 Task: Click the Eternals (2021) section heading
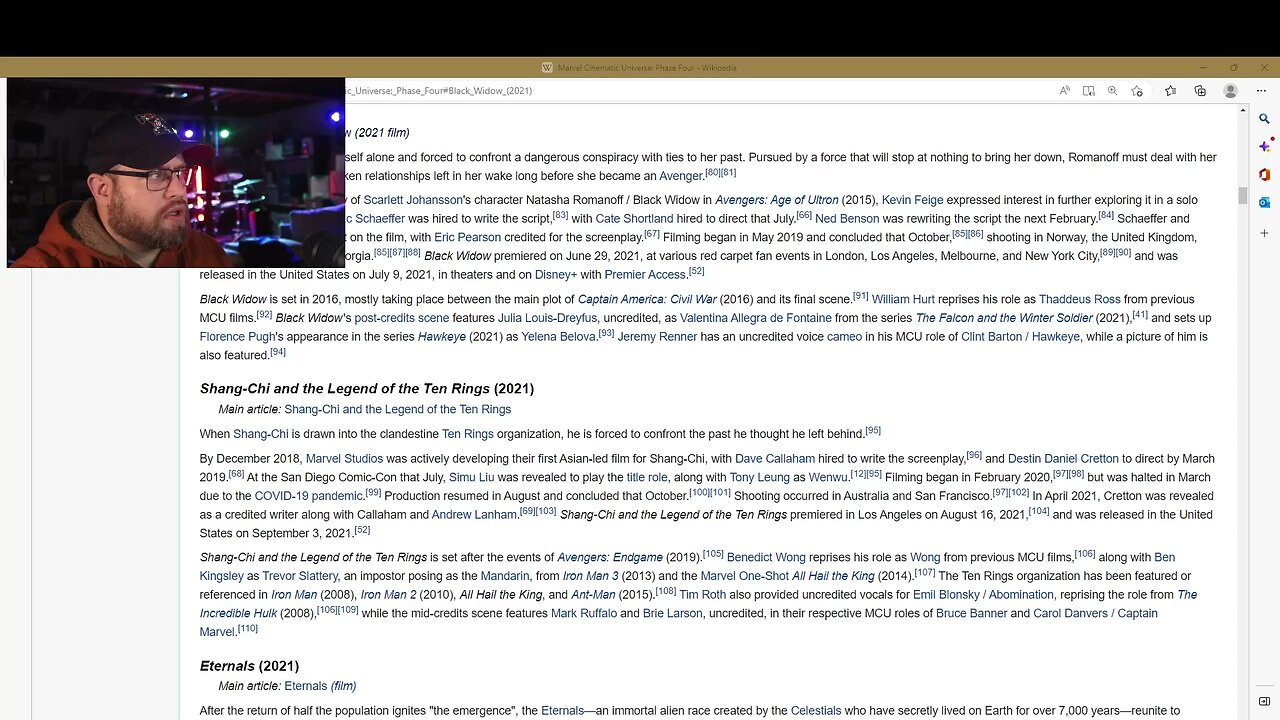249,666
